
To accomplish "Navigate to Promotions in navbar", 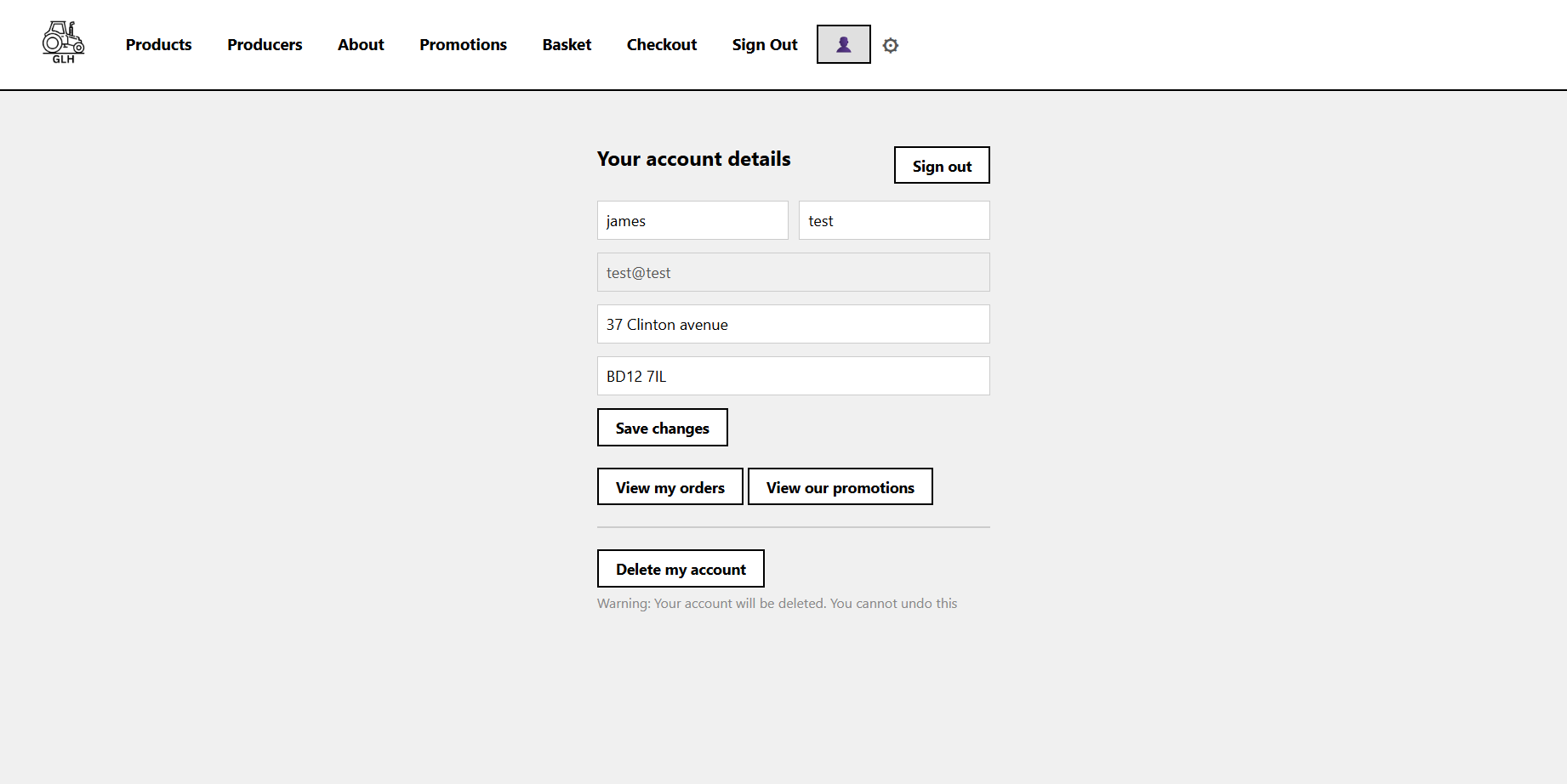I will [463, 44].
